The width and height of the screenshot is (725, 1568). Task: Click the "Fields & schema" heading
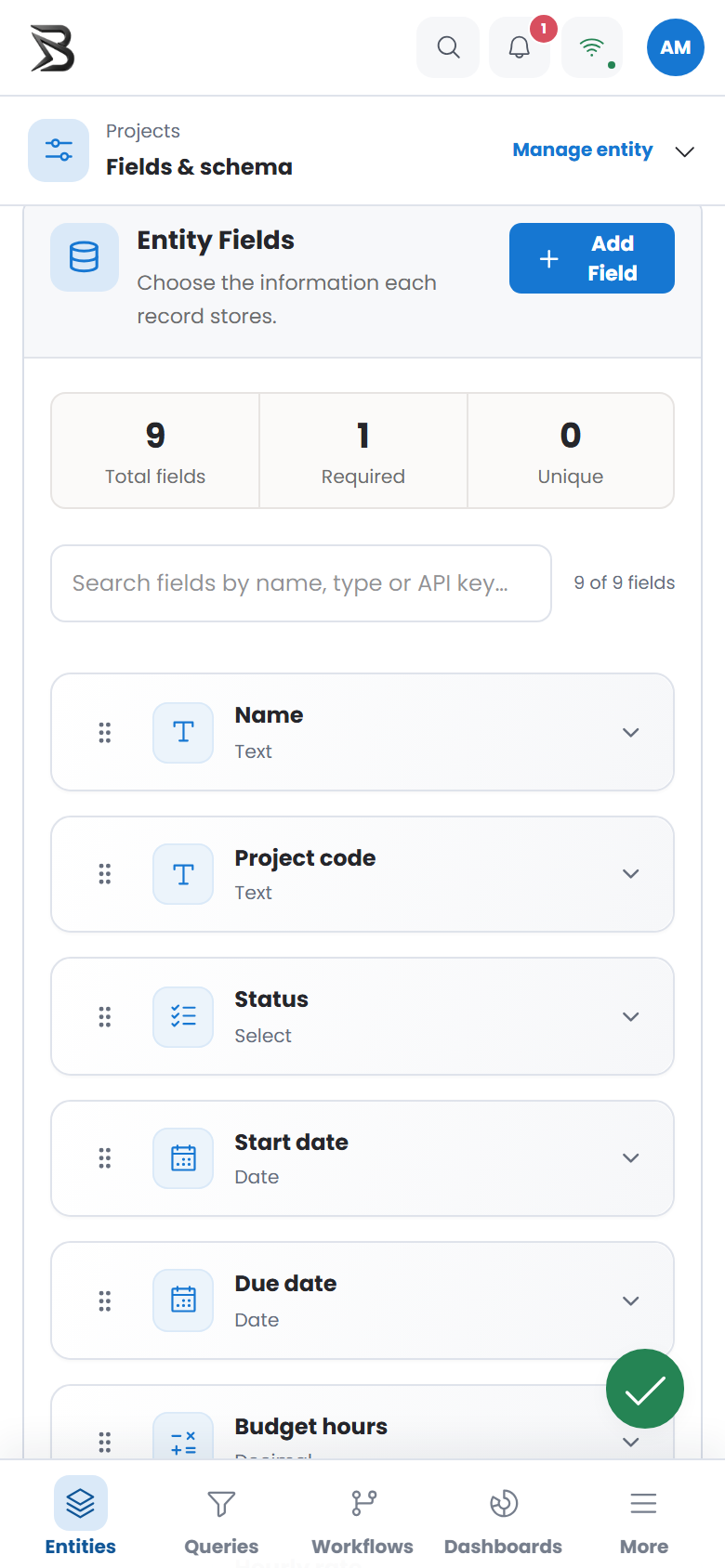coord(199,167)
